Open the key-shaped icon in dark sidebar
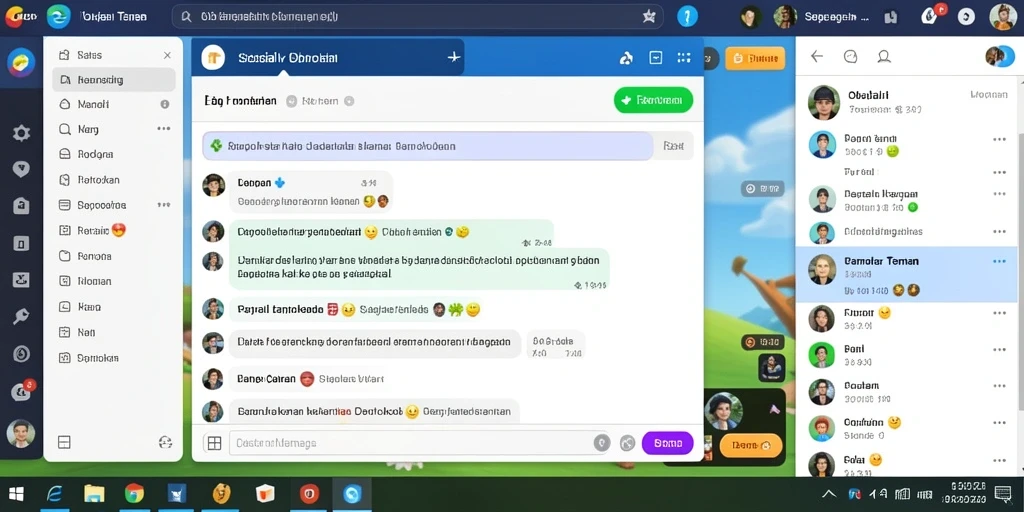This screenshot has height=512, width=1024. click(x=22, y=317)
